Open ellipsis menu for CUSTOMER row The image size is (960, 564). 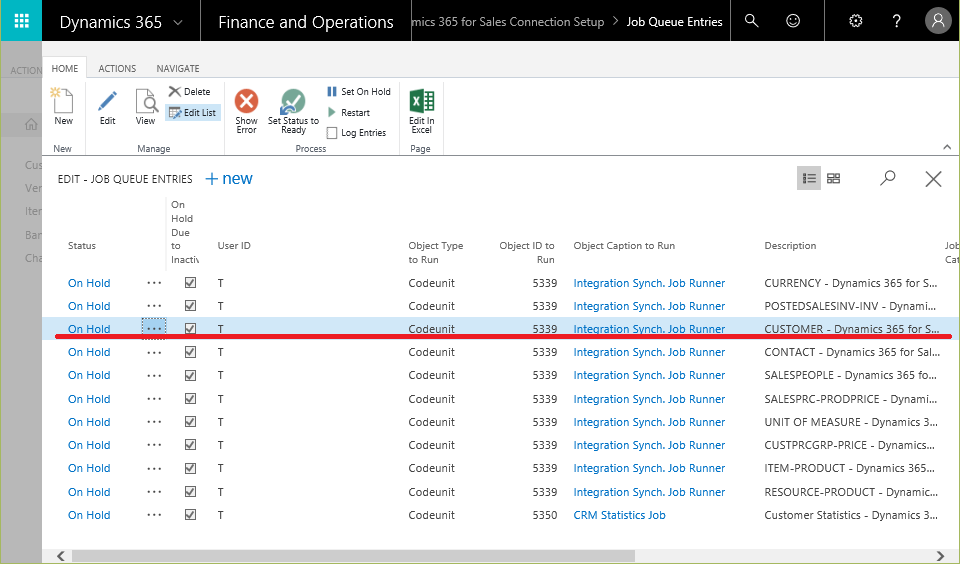click(x=154, y=329)
